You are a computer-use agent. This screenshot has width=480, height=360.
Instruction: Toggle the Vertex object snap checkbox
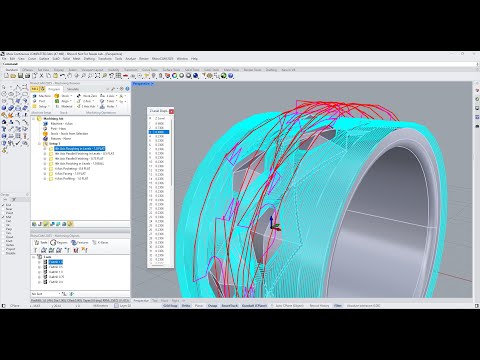[x=3, y=245]
